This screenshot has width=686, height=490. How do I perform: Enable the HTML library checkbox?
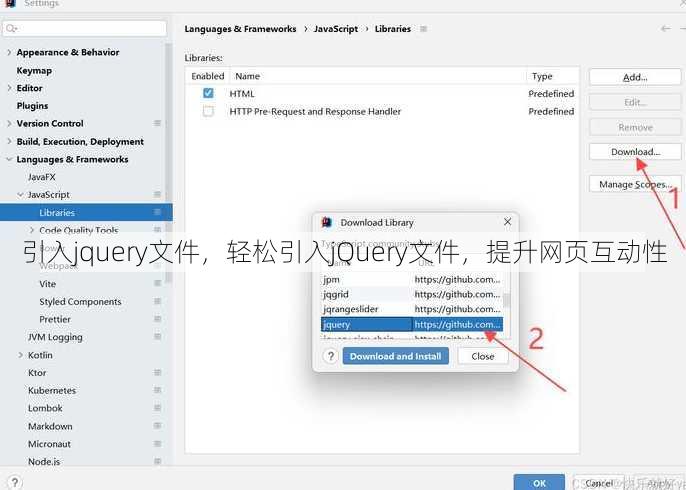(x=208, y=93)
